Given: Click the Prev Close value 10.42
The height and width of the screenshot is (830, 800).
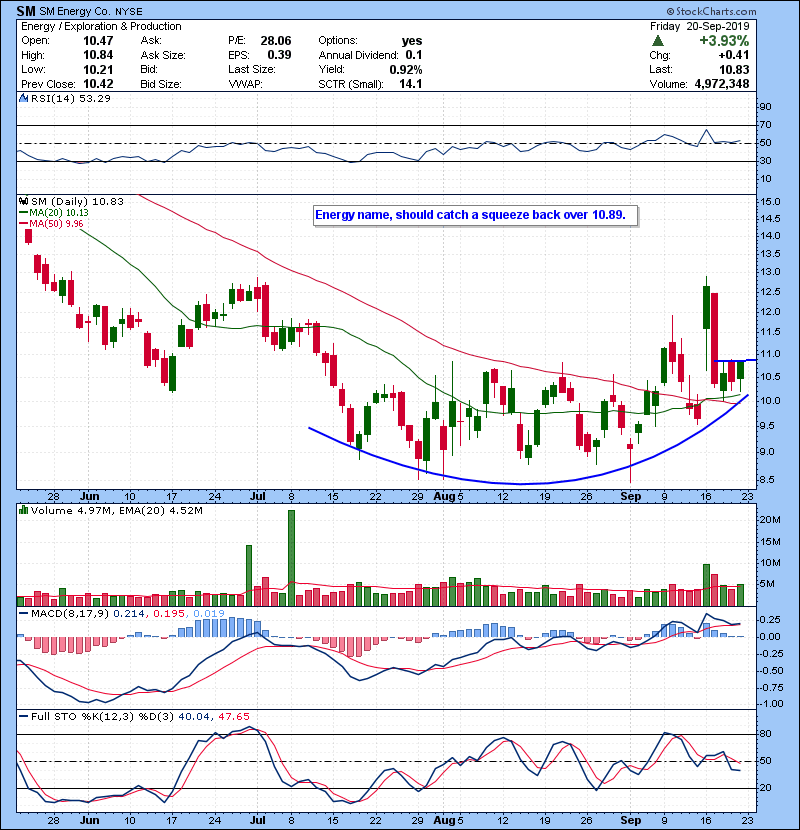Looking at the screenshot, I should [98, 84].
